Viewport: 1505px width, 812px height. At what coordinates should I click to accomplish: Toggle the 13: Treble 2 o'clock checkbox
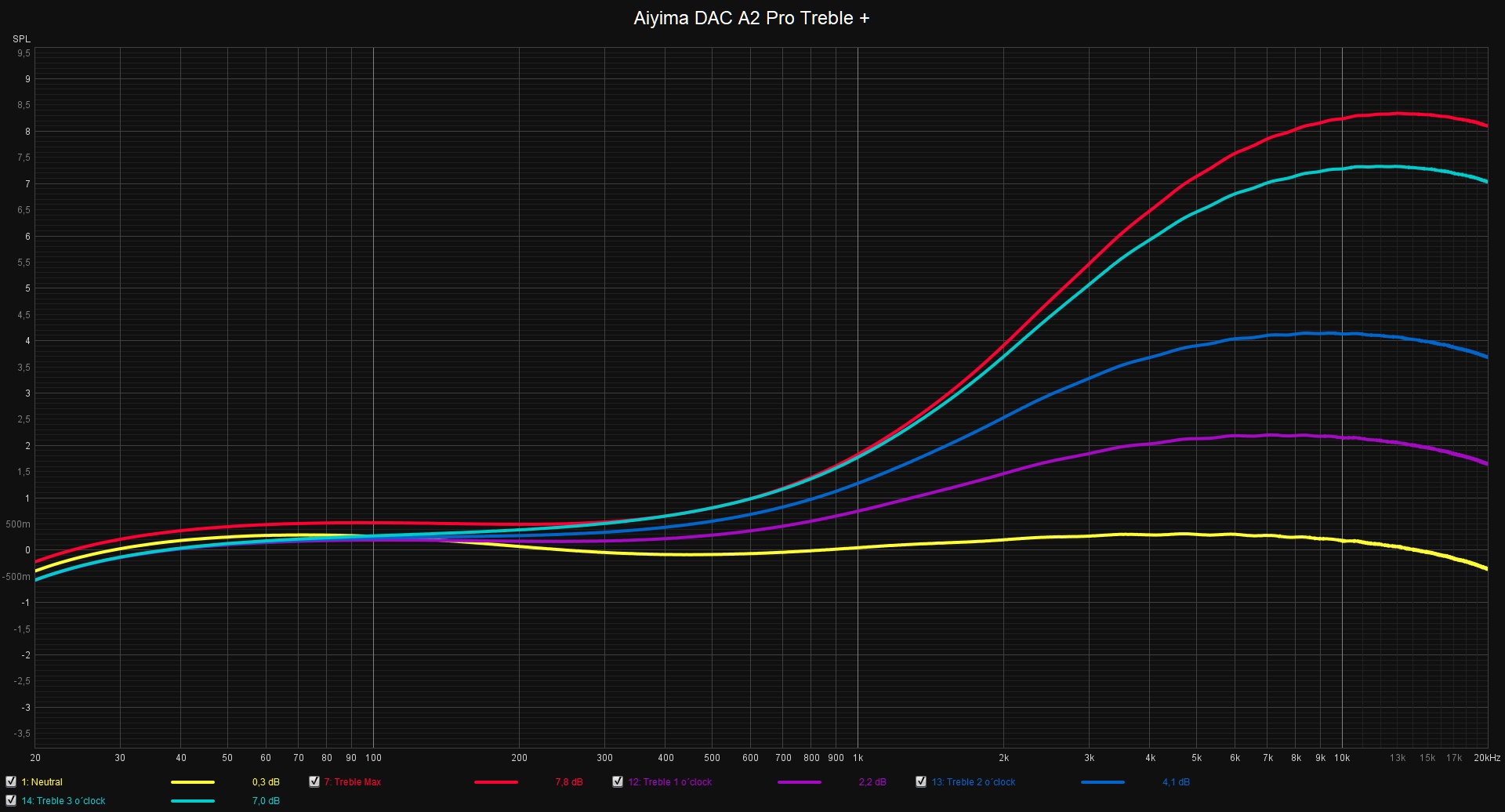click(921, 781)
